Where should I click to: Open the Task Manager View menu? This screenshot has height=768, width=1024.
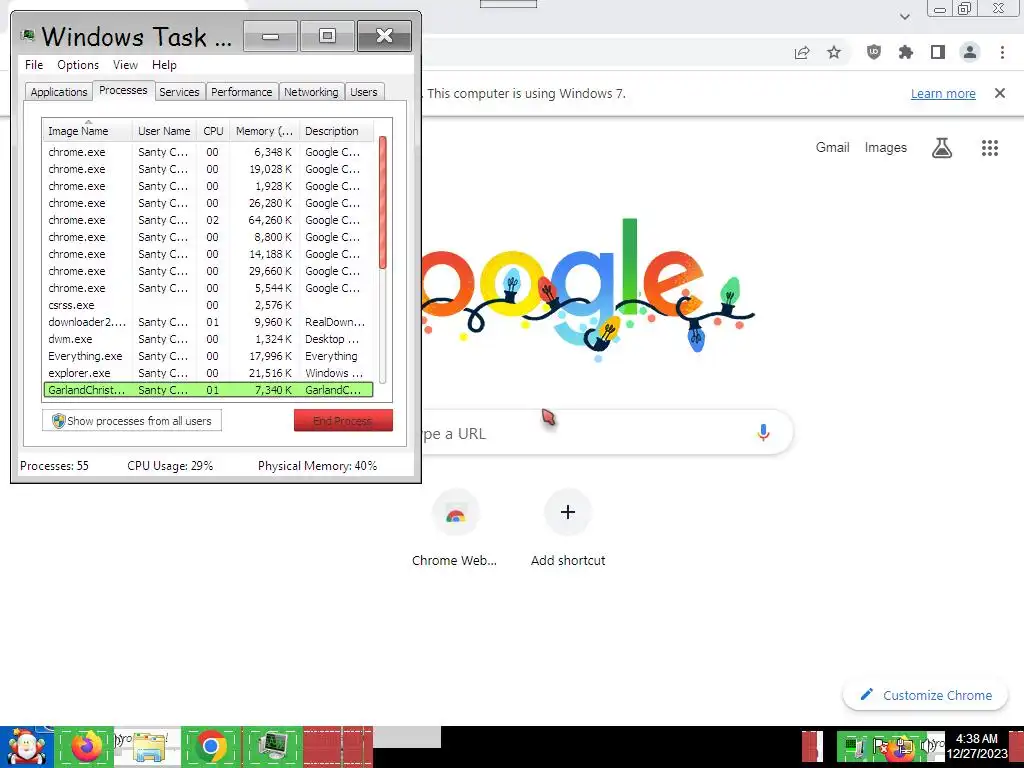[x=125, y=65]
